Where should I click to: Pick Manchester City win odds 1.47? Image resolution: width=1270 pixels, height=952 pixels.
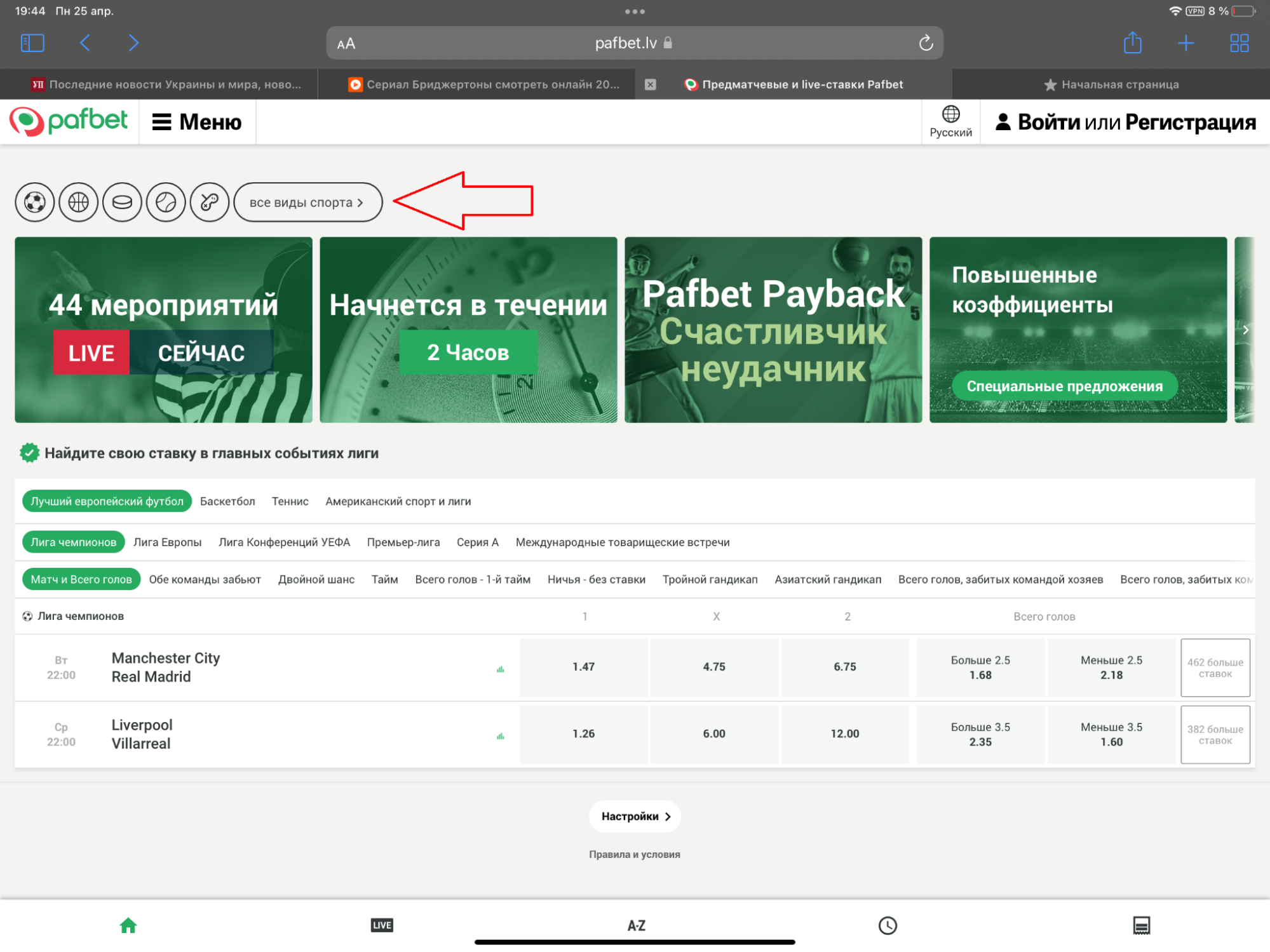tap(584, 667)
